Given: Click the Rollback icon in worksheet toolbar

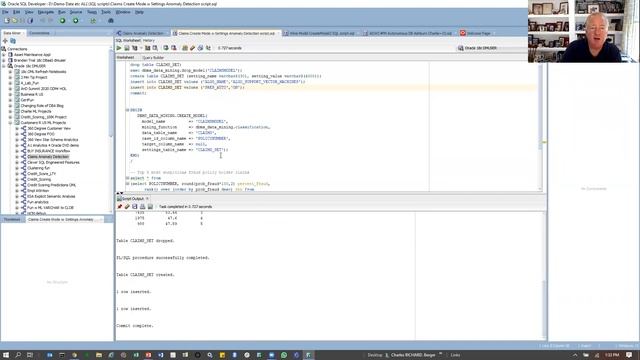Looking at the screenshot, I should click(173, 48).
